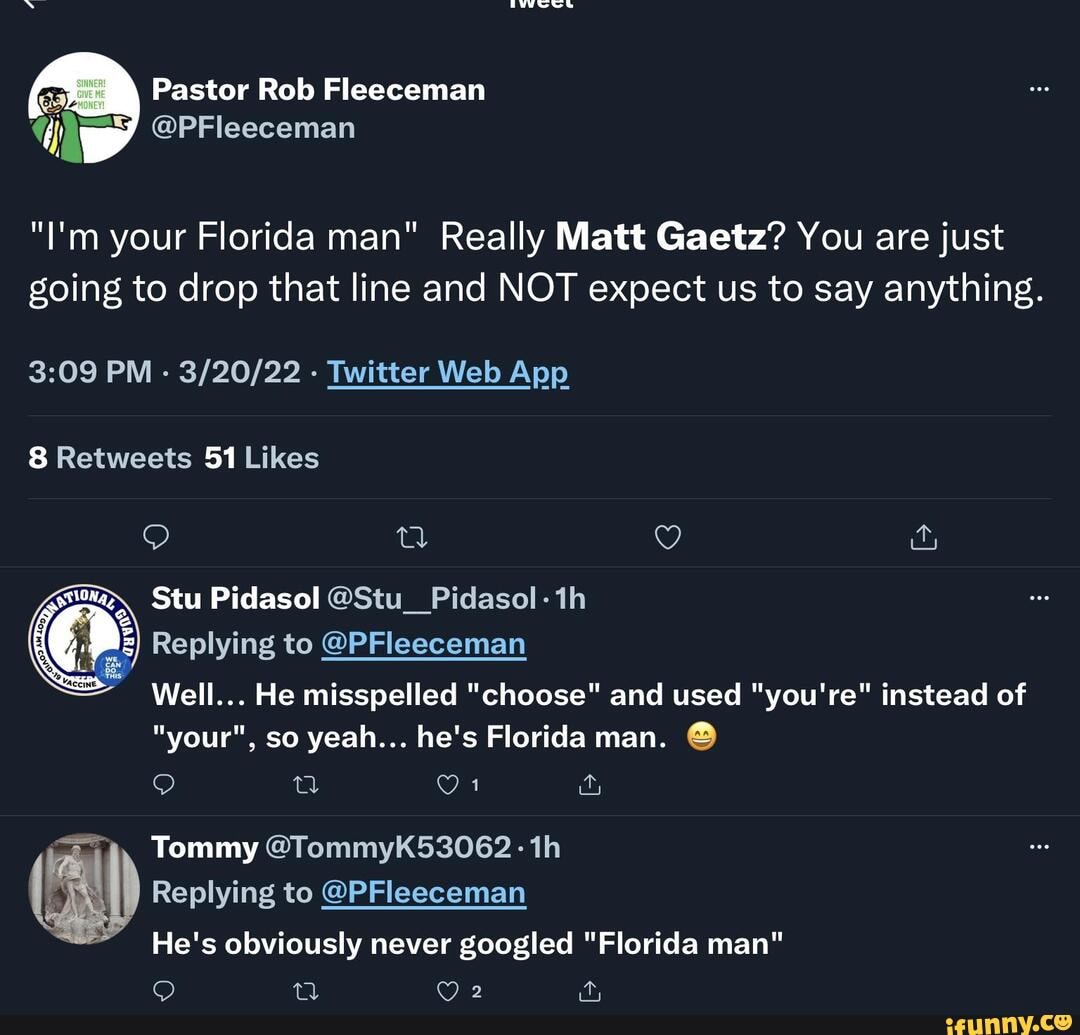Open the share icon on Tommy's reply

pos(589,991)
